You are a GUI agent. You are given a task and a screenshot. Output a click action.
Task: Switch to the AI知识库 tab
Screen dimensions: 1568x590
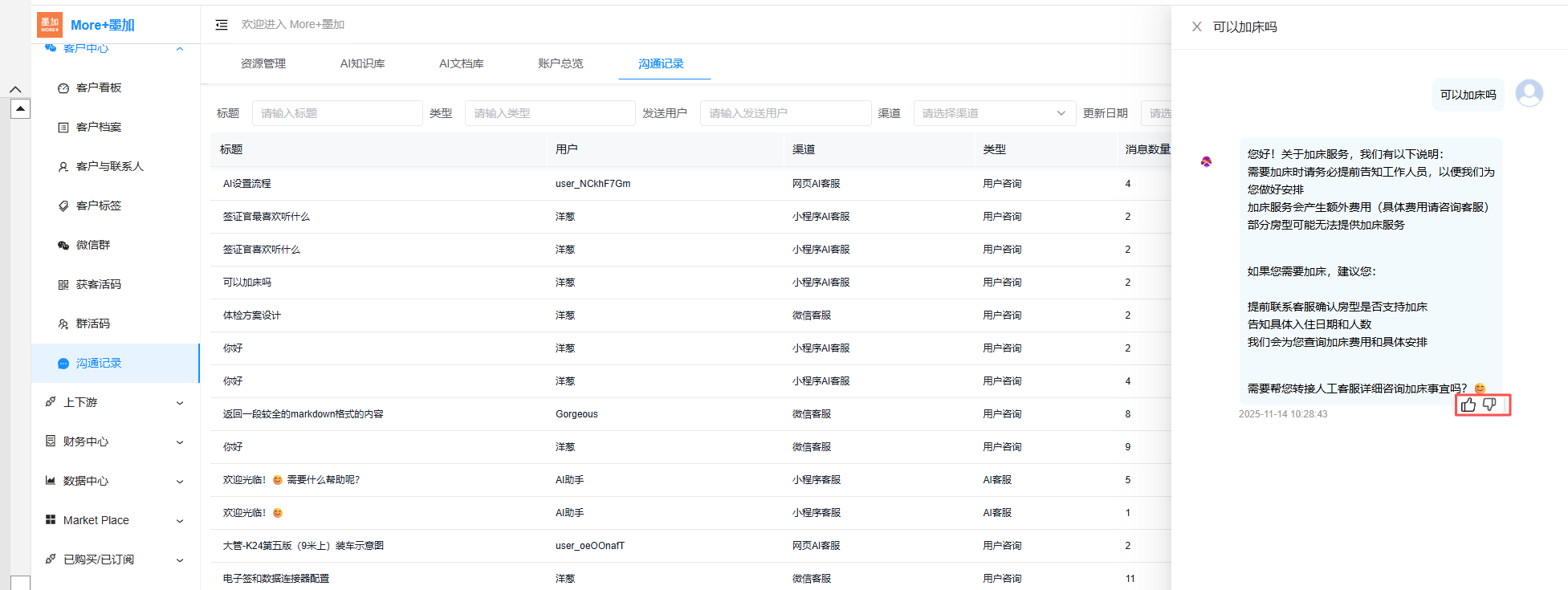pyautogui.click(x=362, y=63)
